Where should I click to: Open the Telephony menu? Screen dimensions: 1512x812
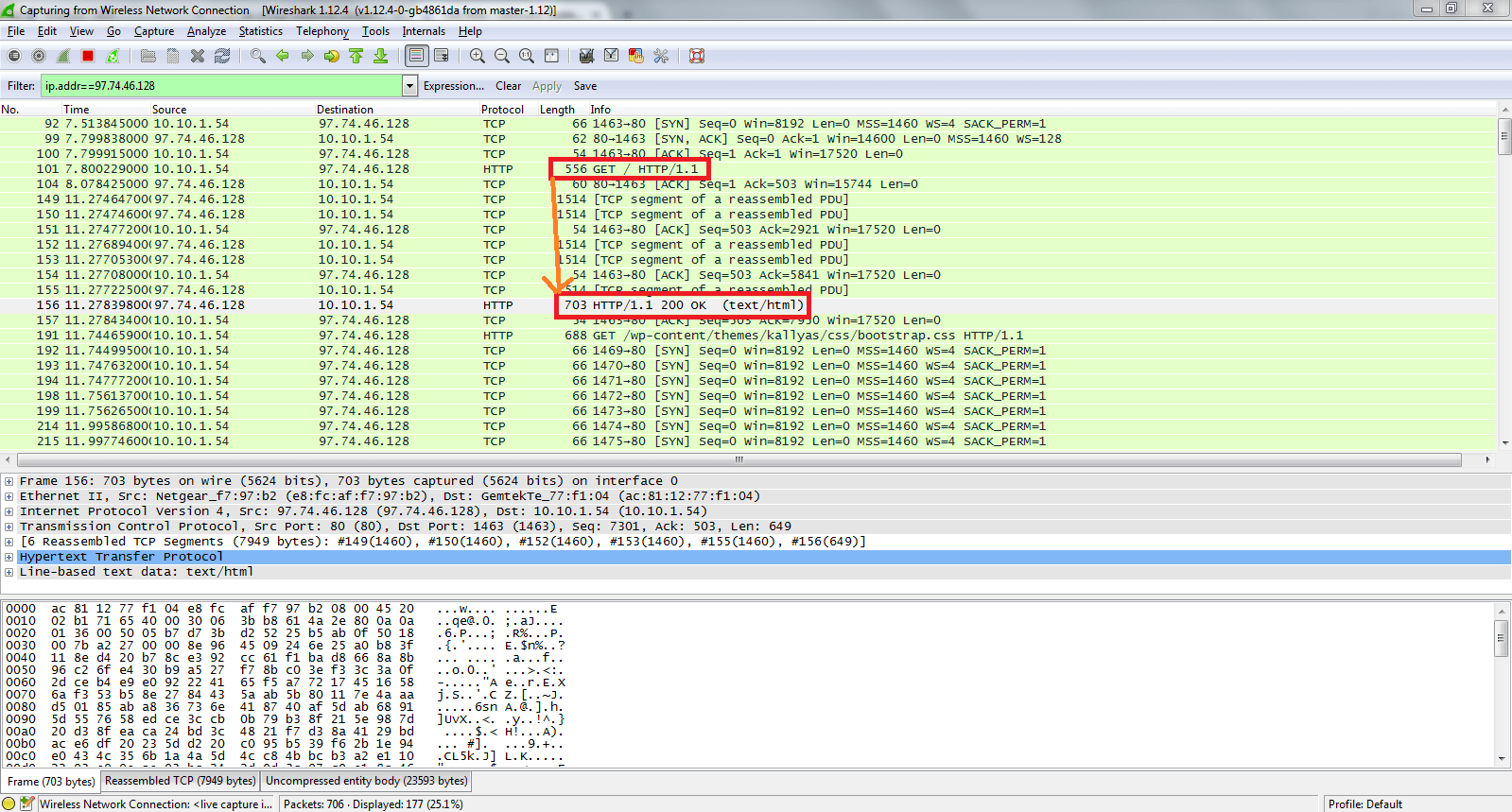point(322,31)
